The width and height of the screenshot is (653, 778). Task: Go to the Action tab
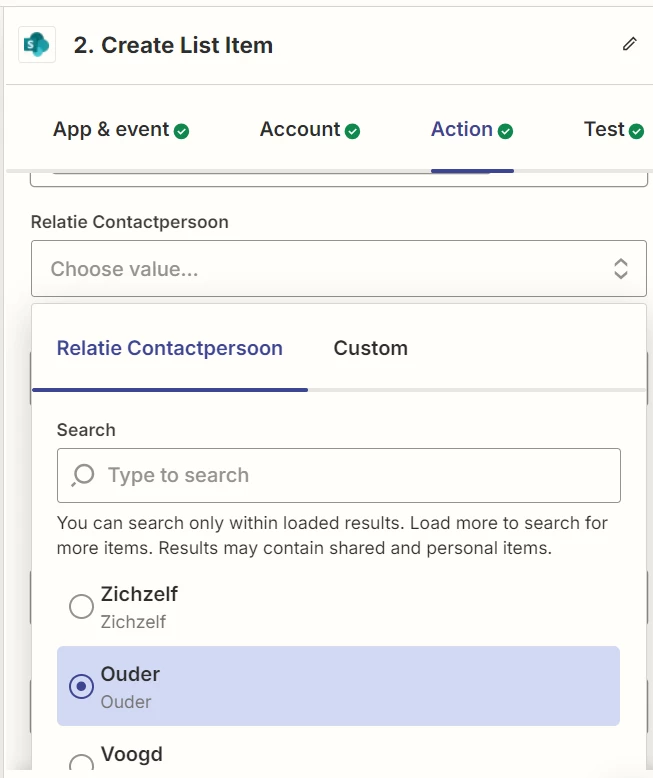click(462, 130)
